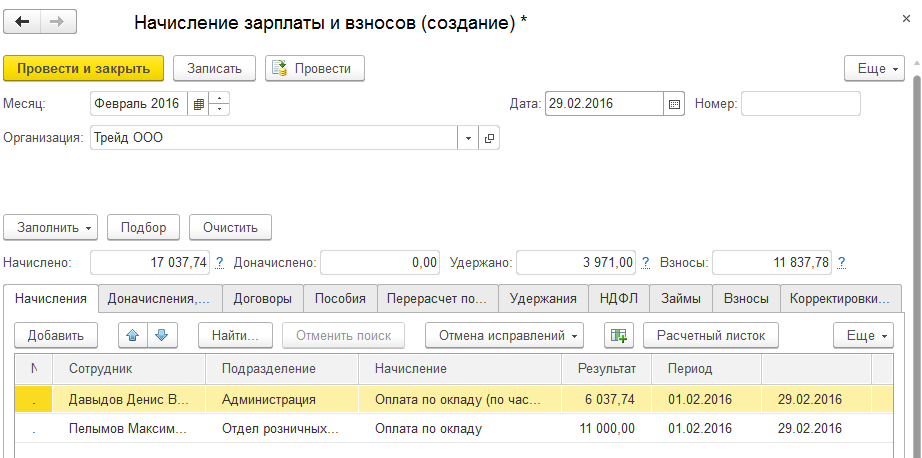Image resolution: width=922 pixels, height=458 pixels.
Task: Move row down with arrow icon
Action: (x=160, y=335)
